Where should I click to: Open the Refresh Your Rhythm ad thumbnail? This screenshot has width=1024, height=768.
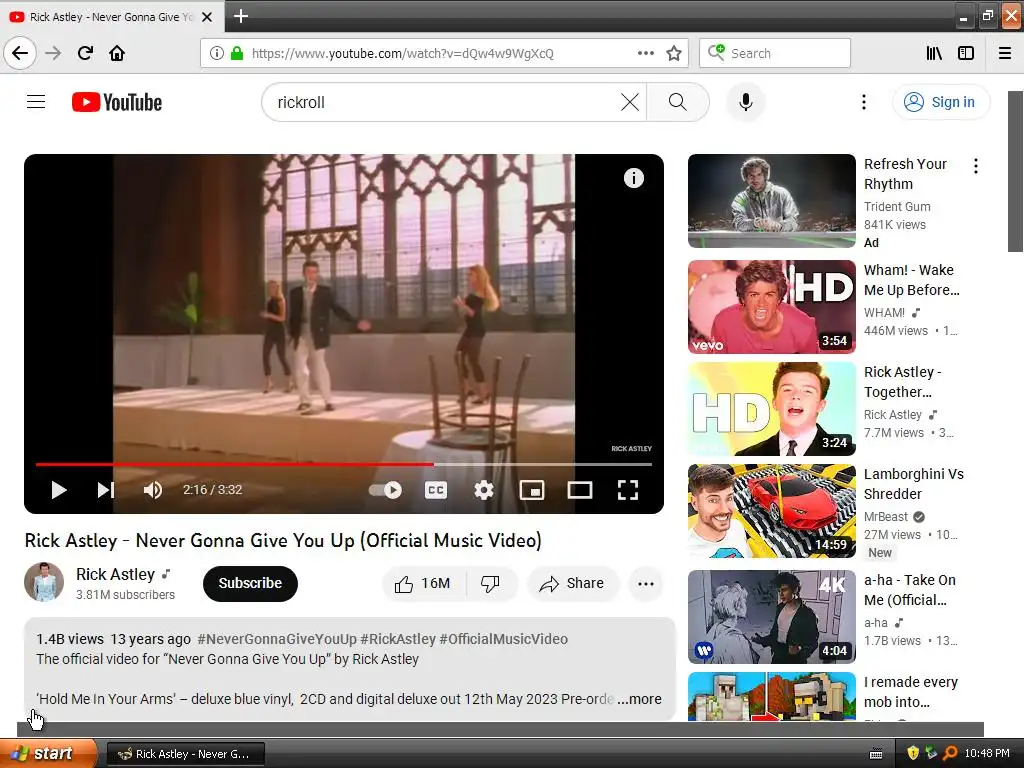[x=771, y=201]
